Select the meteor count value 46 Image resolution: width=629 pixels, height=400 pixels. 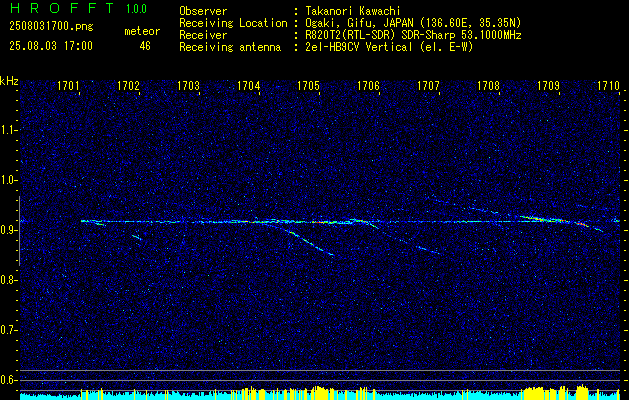[x=145, y=46]
